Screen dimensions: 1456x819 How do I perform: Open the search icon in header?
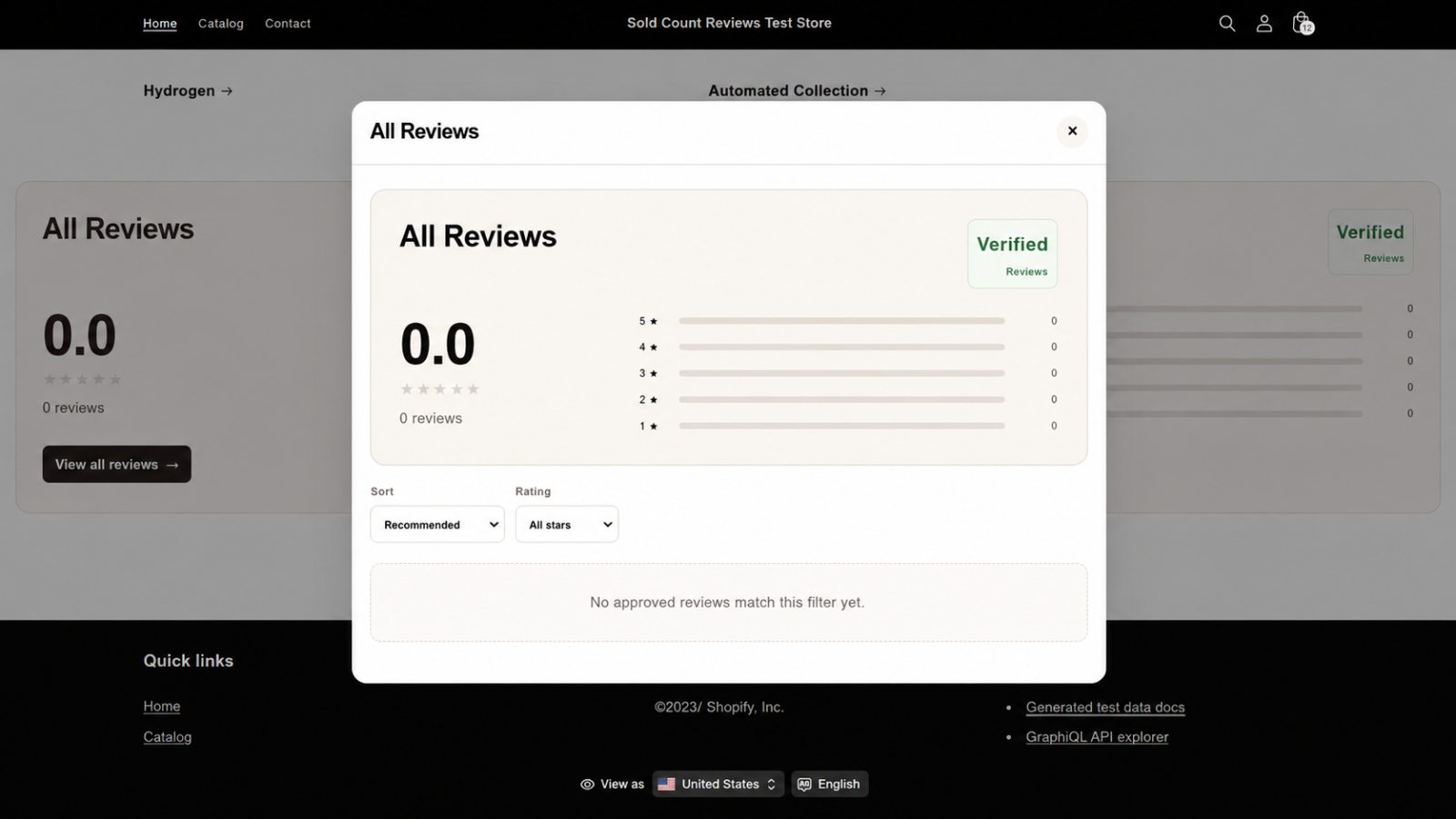click(x=1227, y=24)
